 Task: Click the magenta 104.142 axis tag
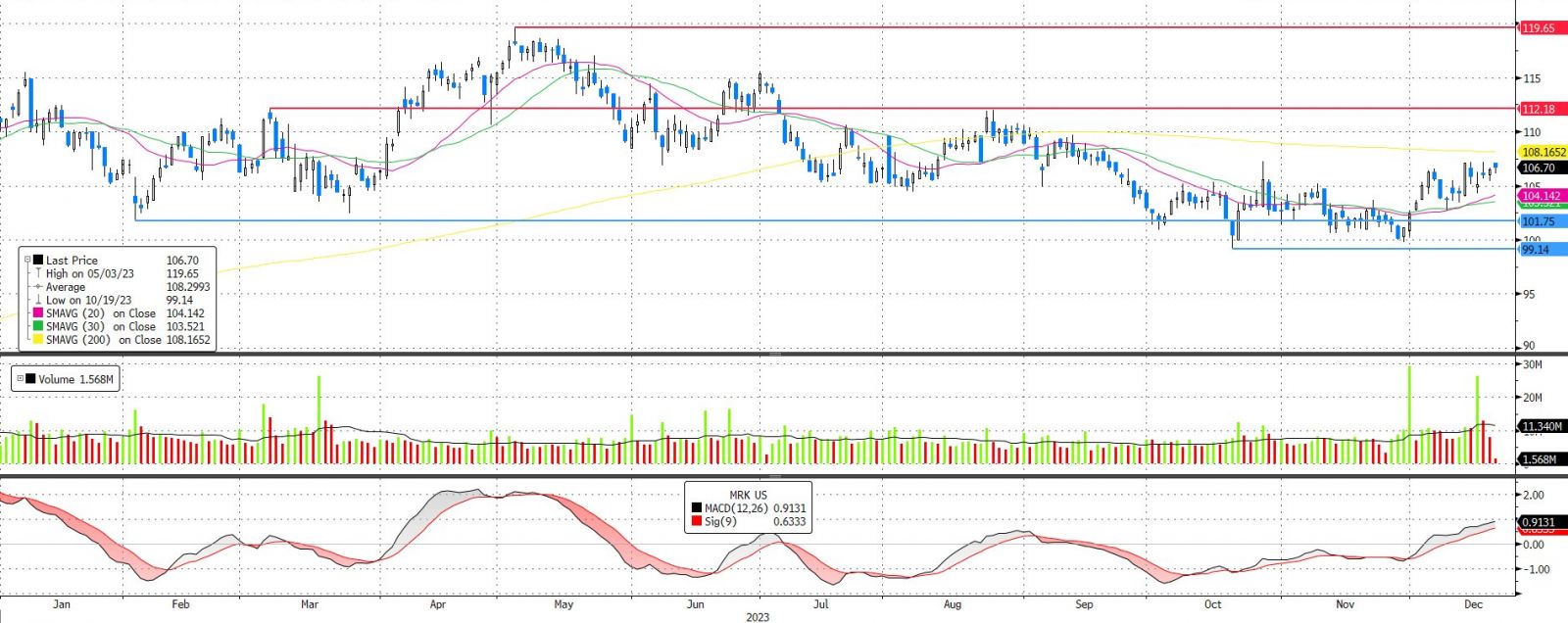pyautogui.click(x=1542, y=196)
